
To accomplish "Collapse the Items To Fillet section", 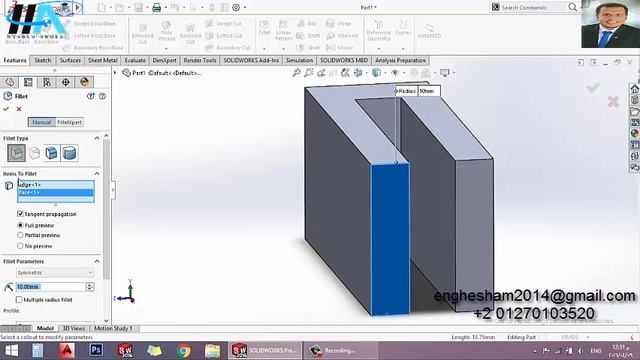I will point(97,174).
